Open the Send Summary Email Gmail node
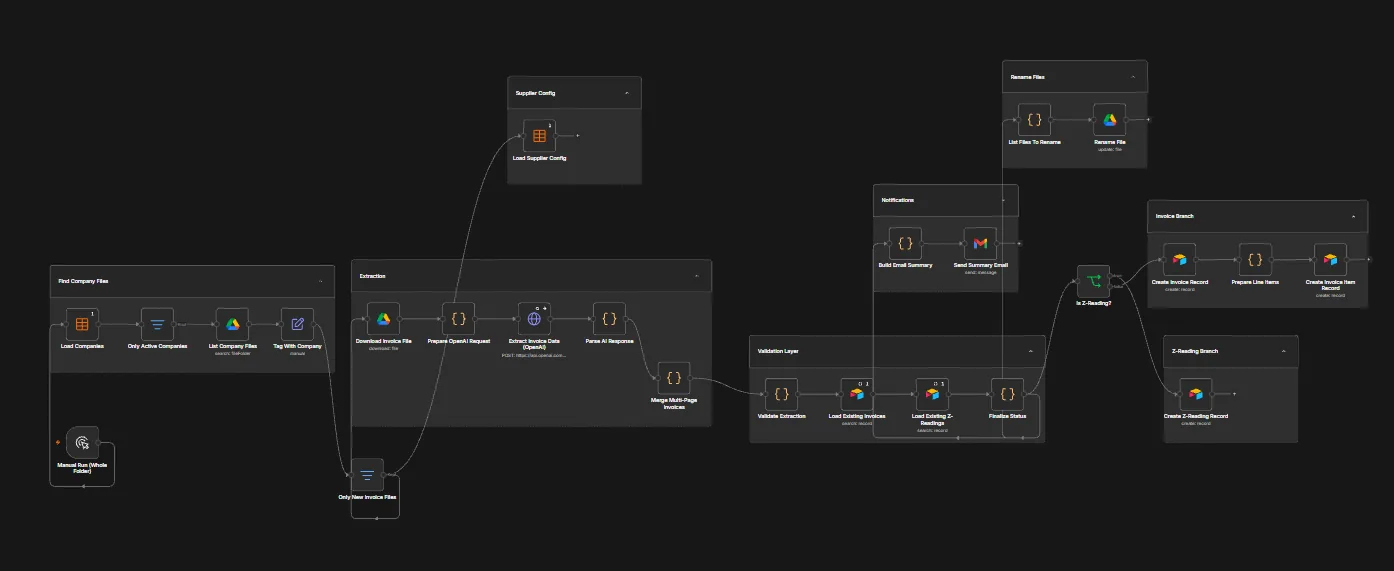Viewport: 1394px width, 571px height. [x=980, y=243]
